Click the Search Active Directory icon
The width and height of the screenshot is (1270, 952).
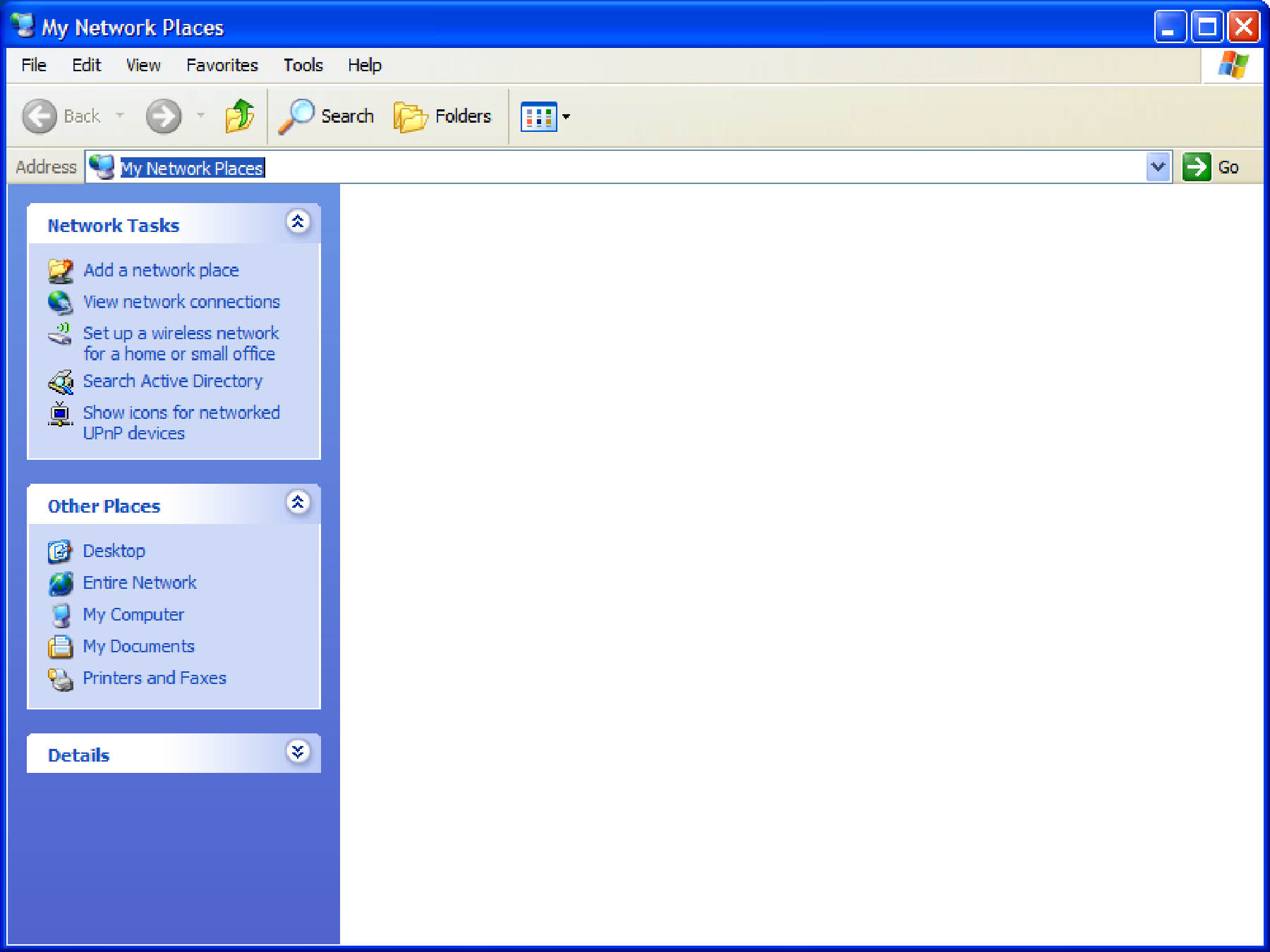pyautogui.click(x=61, y=382)
